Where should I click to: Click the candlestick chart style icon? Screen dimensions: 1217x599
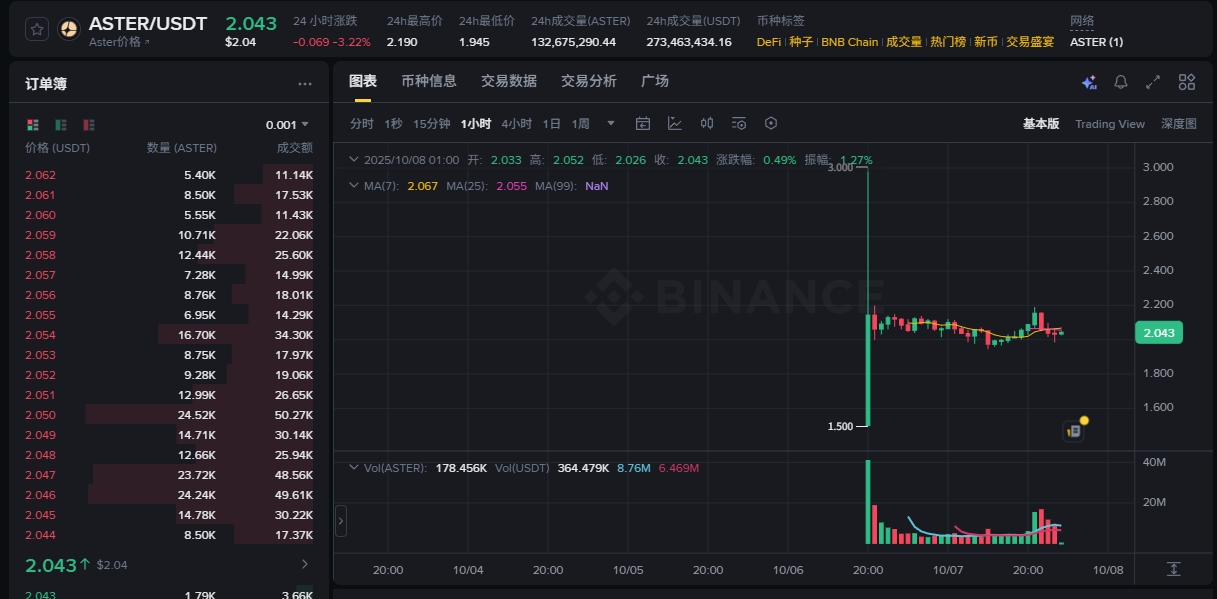pos(707,124)
